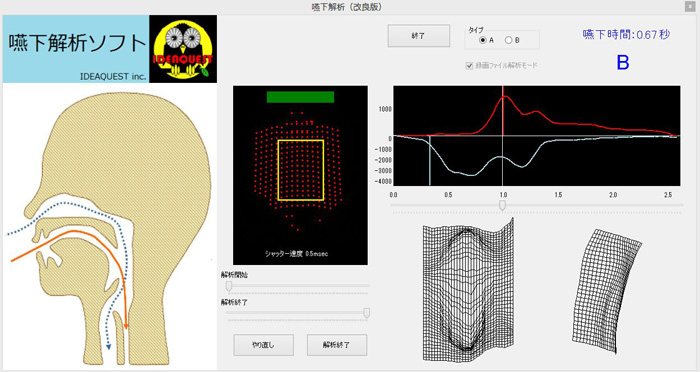Click the green bar in camera view
Screen dimensions: 700x372
pyautogui.click(x=300, y=97)
